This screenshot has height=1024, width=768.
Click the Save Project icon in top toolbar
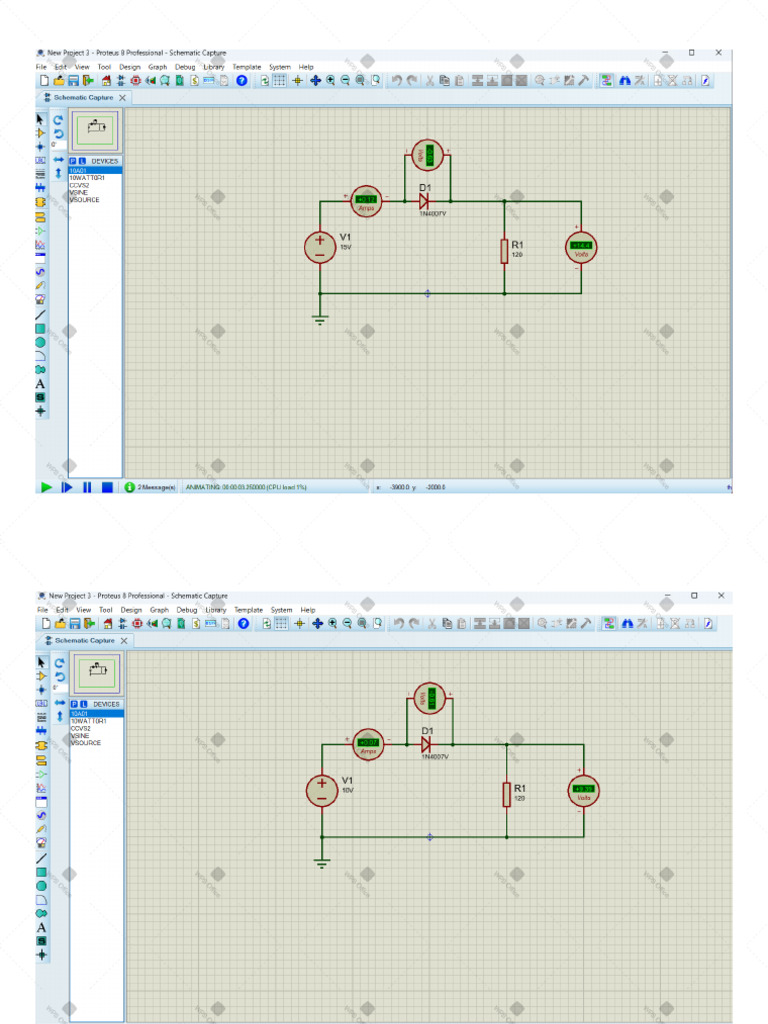point(73,80)
